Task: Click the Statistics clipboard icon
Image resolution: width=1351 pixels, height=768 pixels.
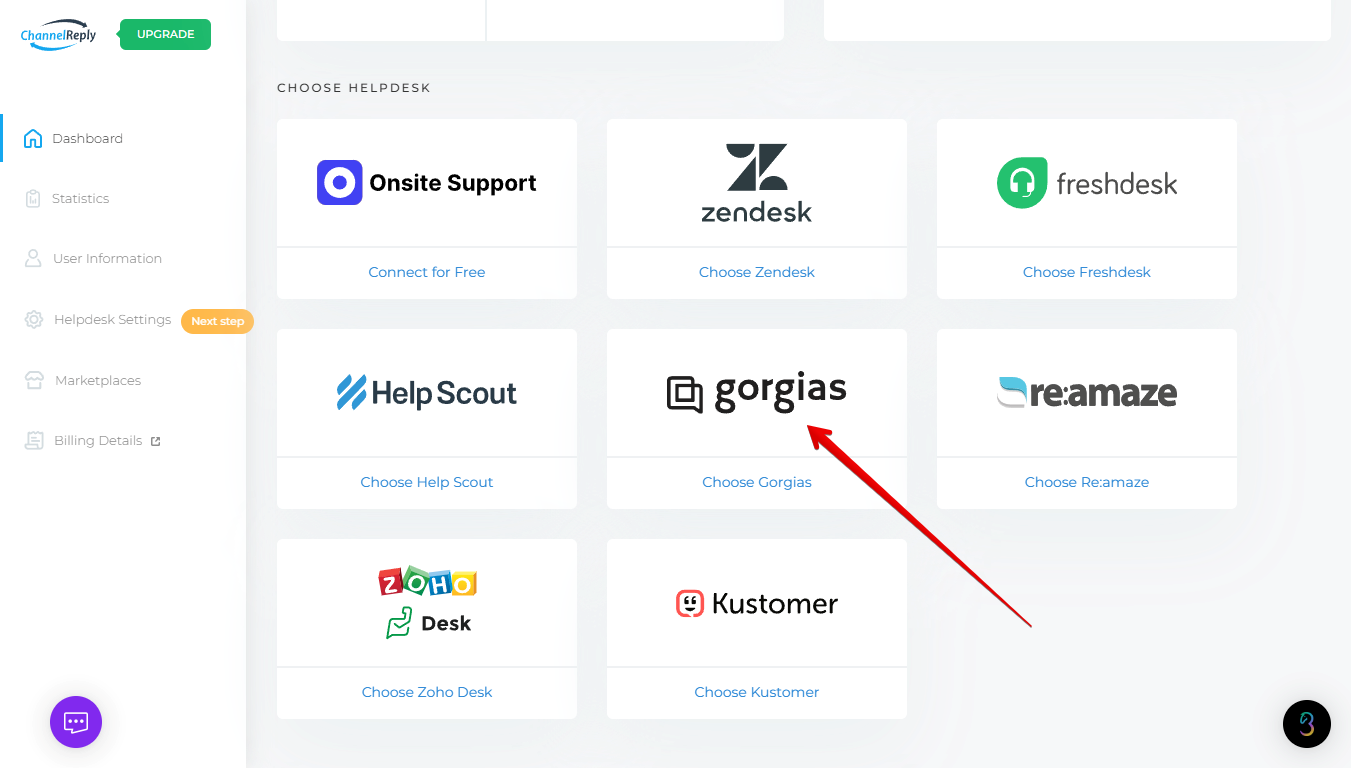Action: tap(33, 198)
